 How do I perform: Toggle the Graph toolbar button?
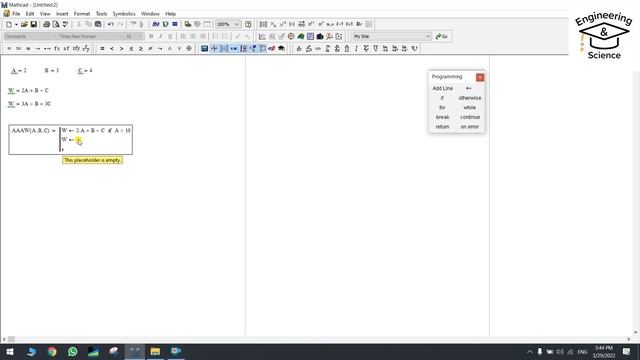point(214,49)
